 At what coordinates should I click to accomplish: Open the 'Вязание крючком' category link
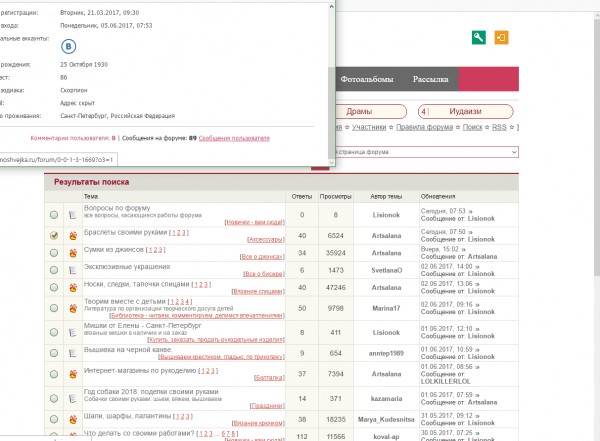click(x=258, y=423)
